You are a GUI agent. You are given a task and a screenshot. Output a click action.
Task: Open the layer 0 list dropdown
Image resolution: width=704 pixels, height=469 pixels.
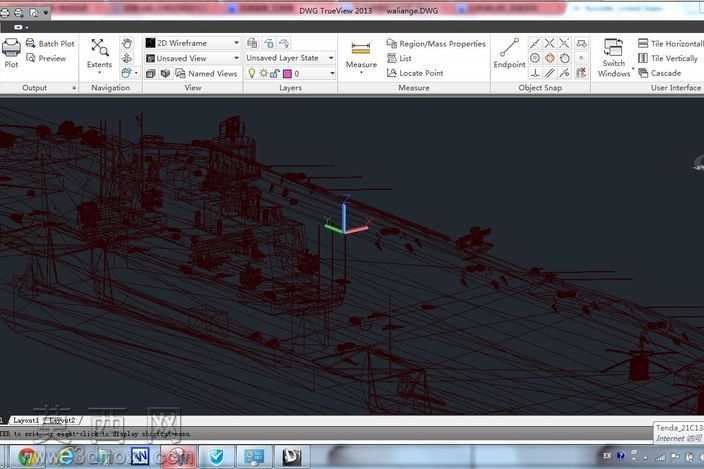pos(332,73)
